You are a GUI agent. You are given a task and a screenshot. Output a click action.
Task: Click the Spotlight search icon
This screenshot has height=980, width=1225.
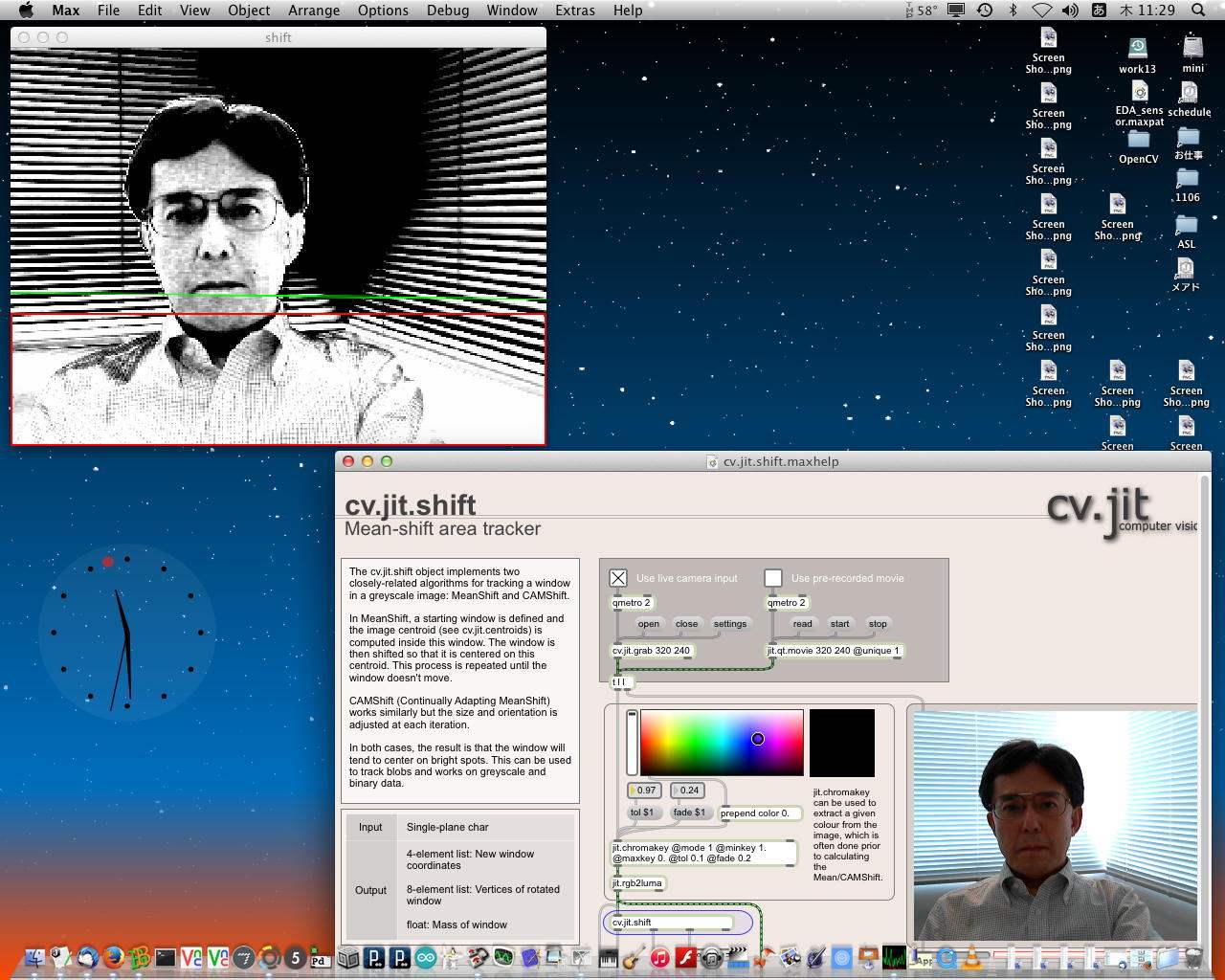1198,11
